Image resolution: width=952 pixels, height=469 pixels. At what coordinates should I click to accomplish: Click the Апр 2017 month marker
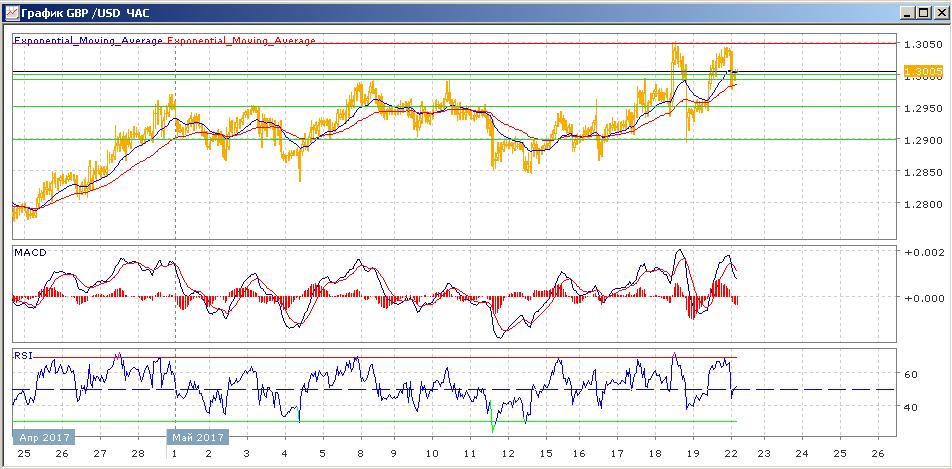(44, 437)
